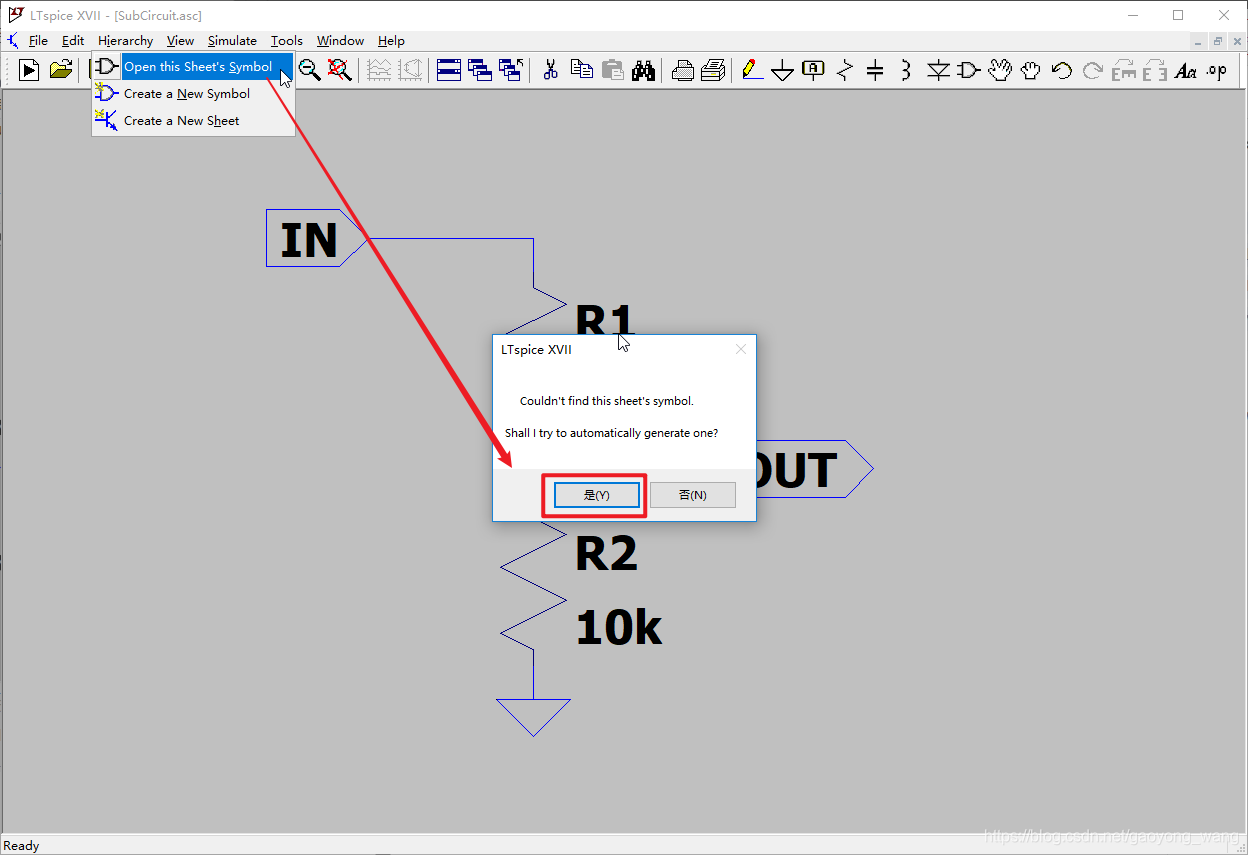Click the Print setup icon
This screenshot has width=1248, height=855.
[x=713, y=70]
